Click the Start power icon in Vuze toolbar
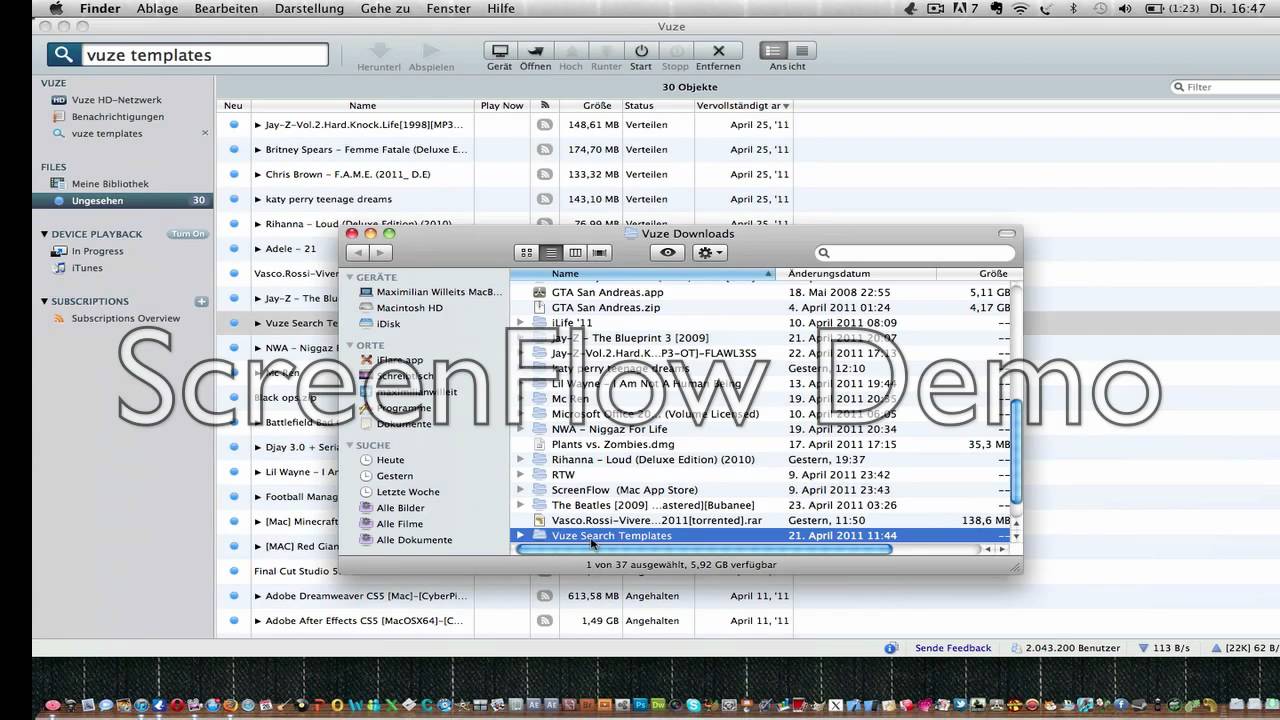The width and height of the screenshot is (1280, 720). coord(641,51)
